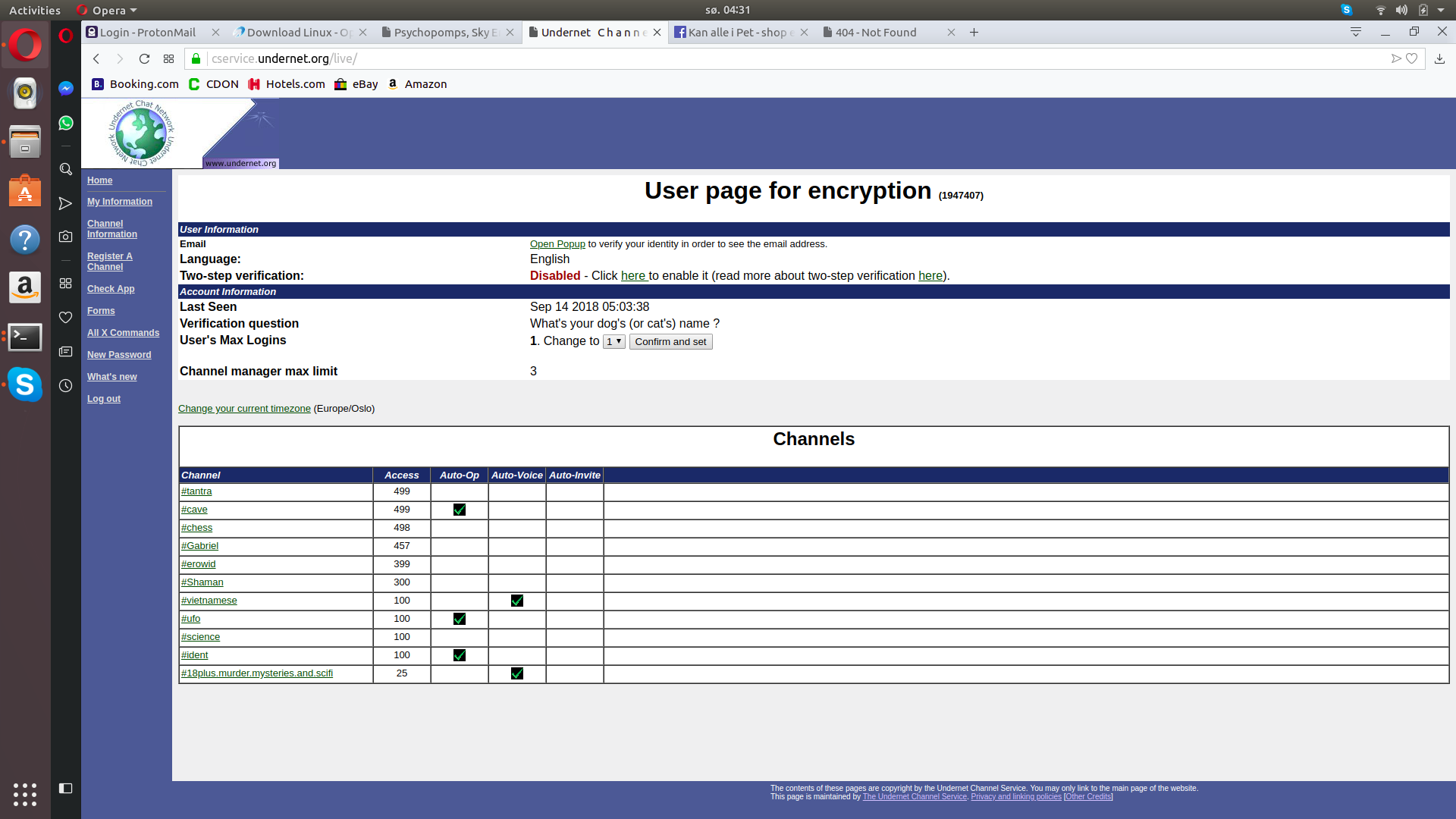Viewport: 1456px width, 819px height.
Task: Open the #erowid channel link
Action: tap(199, 564)
